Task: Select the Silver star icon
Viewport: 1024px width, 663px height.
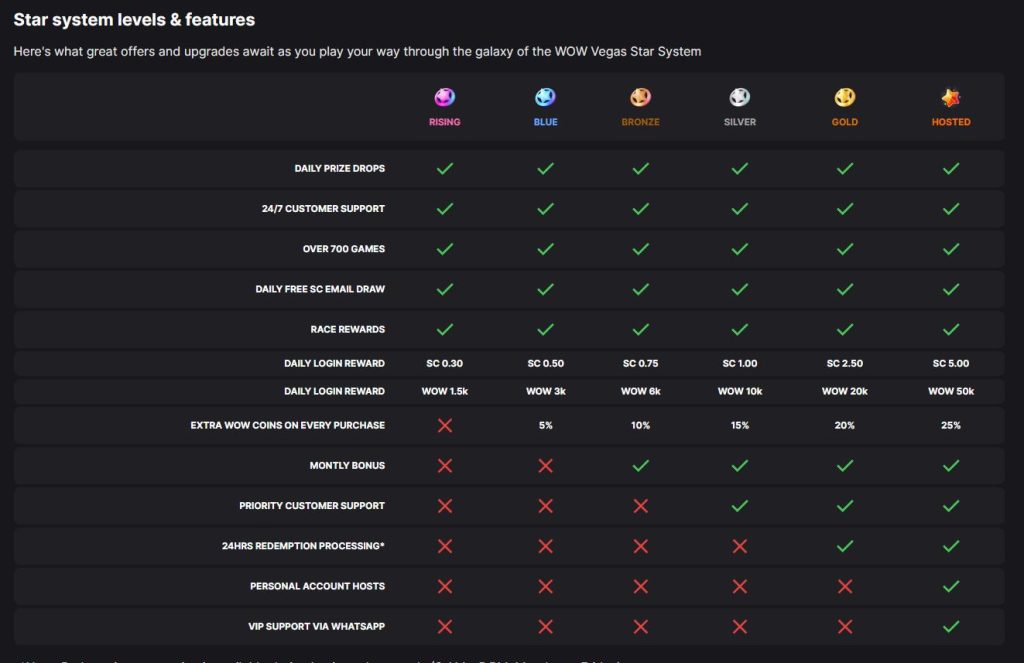Action: point(739,97)
